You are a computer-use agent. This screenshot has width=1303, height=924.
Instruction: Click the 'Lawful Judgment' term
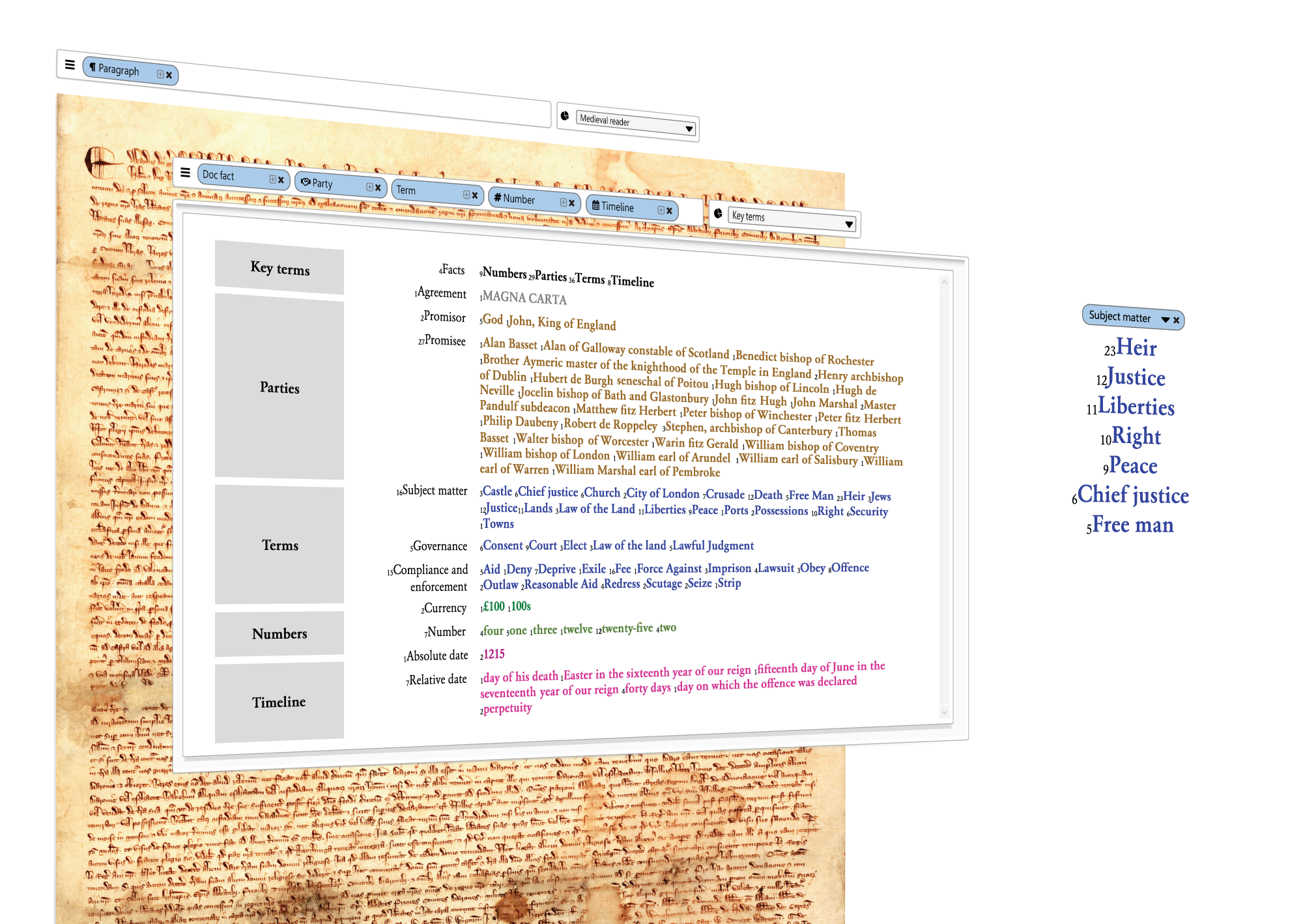click(x=713, y=545)
